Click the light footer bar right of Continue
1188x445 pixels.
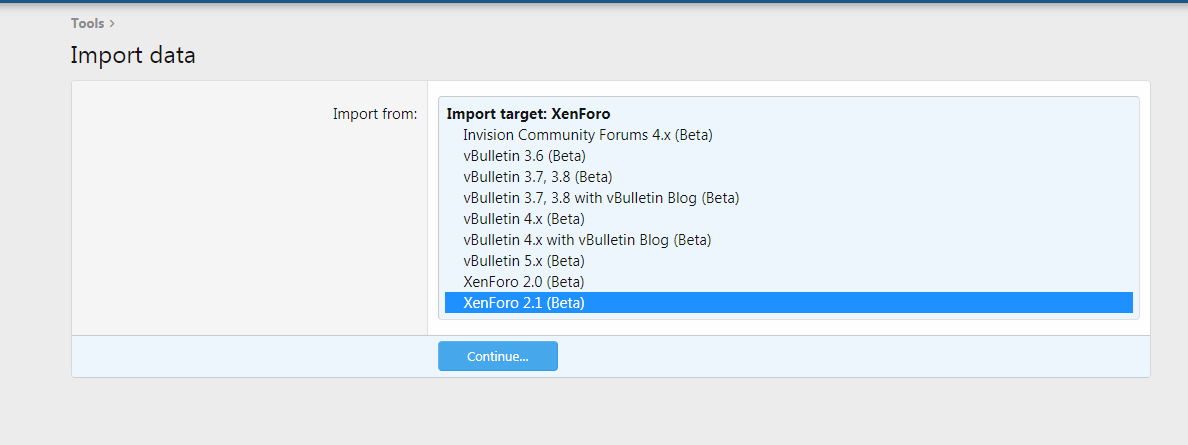[852, 356]
